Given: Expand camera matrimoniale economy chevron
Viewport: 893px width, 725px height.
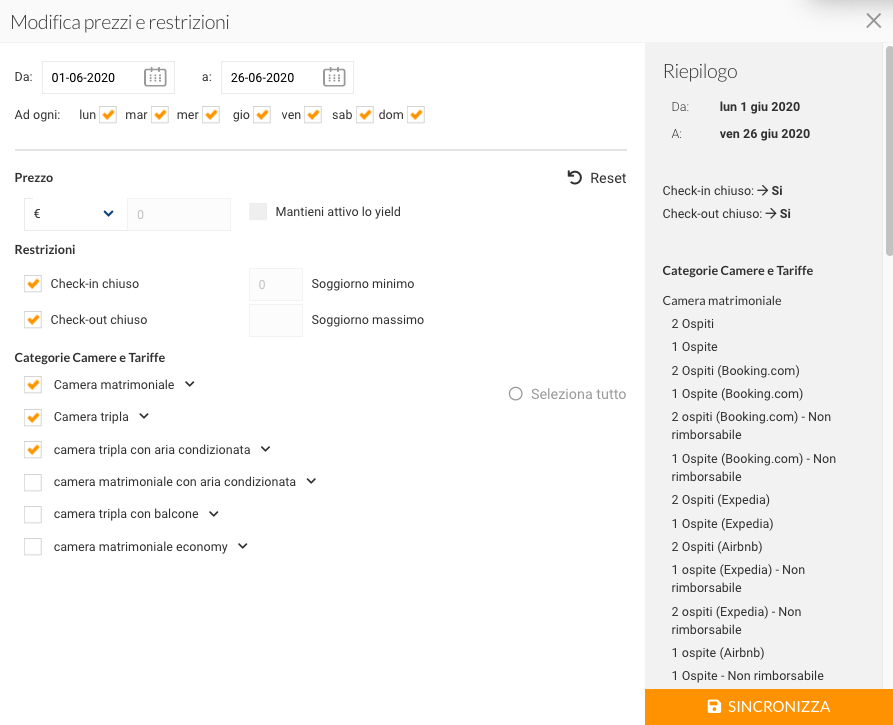Looking at the screenshot, I should [x=243, y=546].
